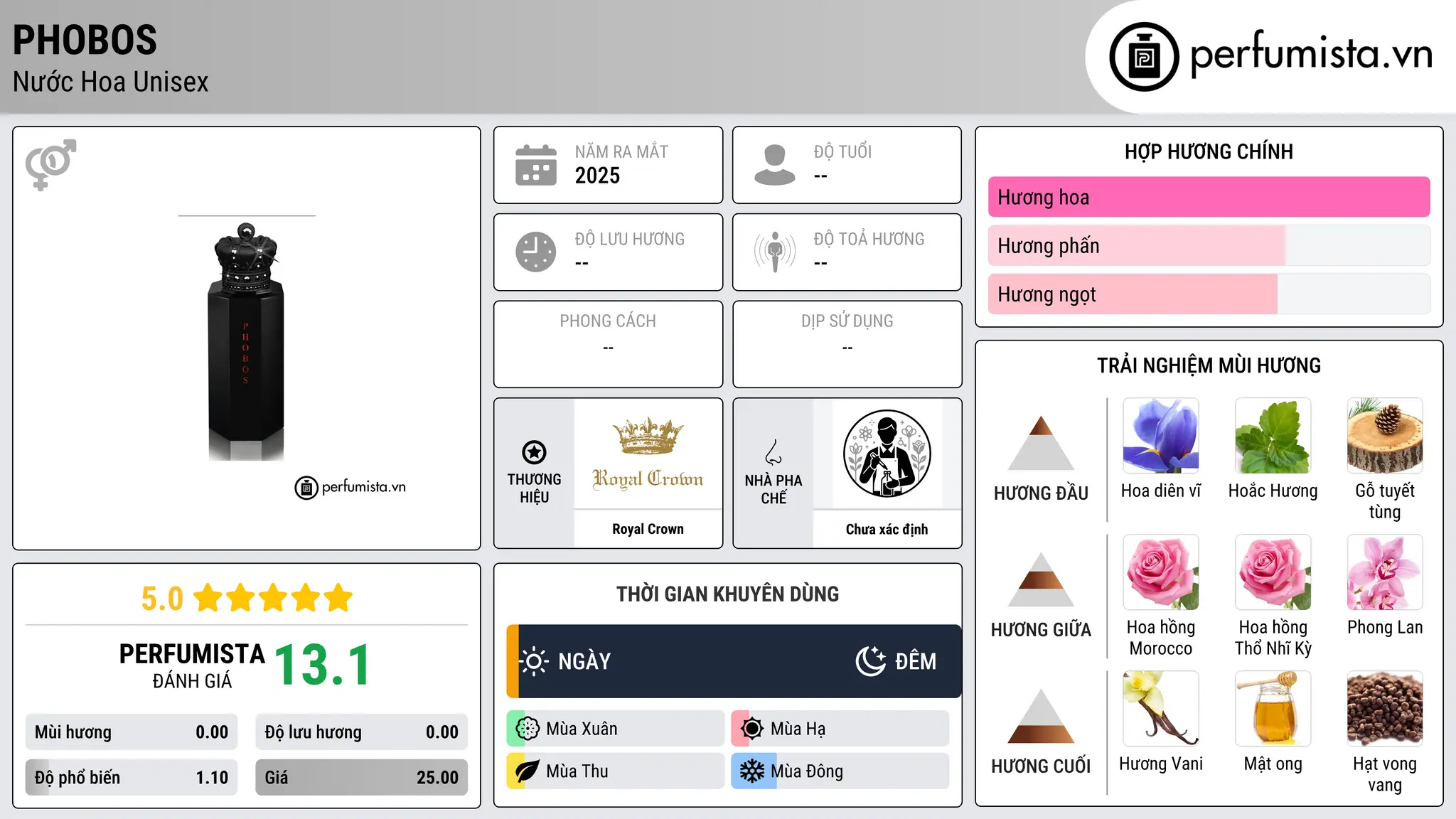Click the sillage icon for Độ Toả Hương
Screen dimensions: 1456x819
click(x=774, y=252)
